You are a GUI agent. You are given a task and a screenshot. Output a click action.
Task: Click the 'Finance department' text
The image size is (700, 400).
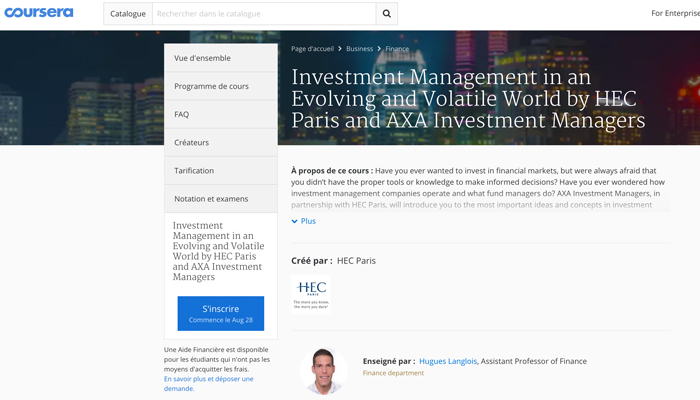pos(393,373)
